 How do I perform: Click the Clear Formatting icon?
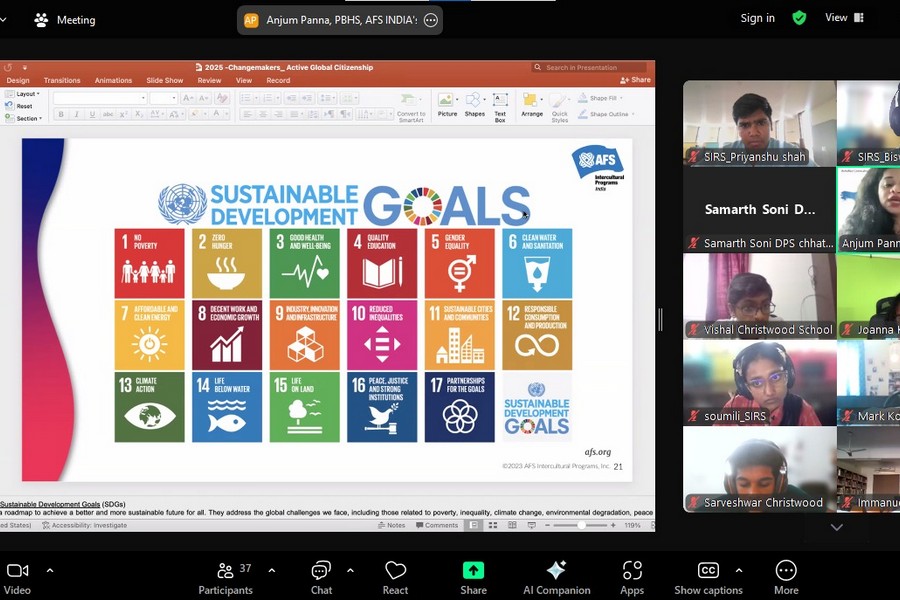222,99
